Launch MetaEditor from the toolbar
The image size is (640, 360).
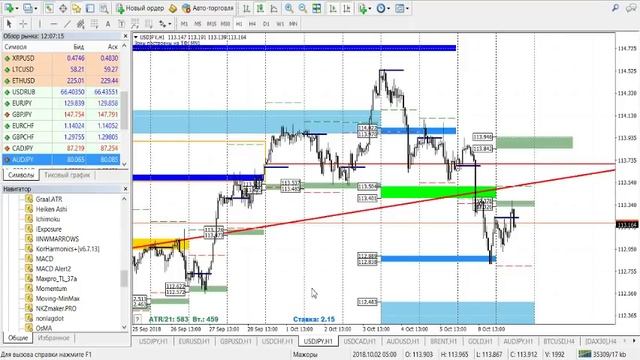pyautogui.click(x=173, y=8)
